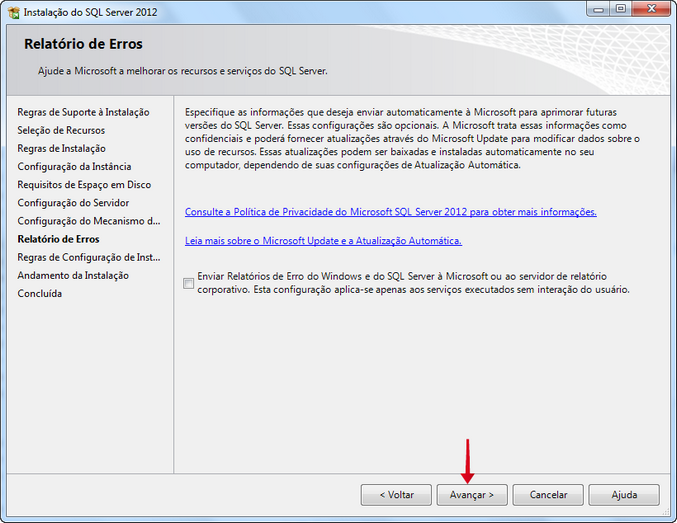Open help via the Ajuda button

tap(624, 494)
